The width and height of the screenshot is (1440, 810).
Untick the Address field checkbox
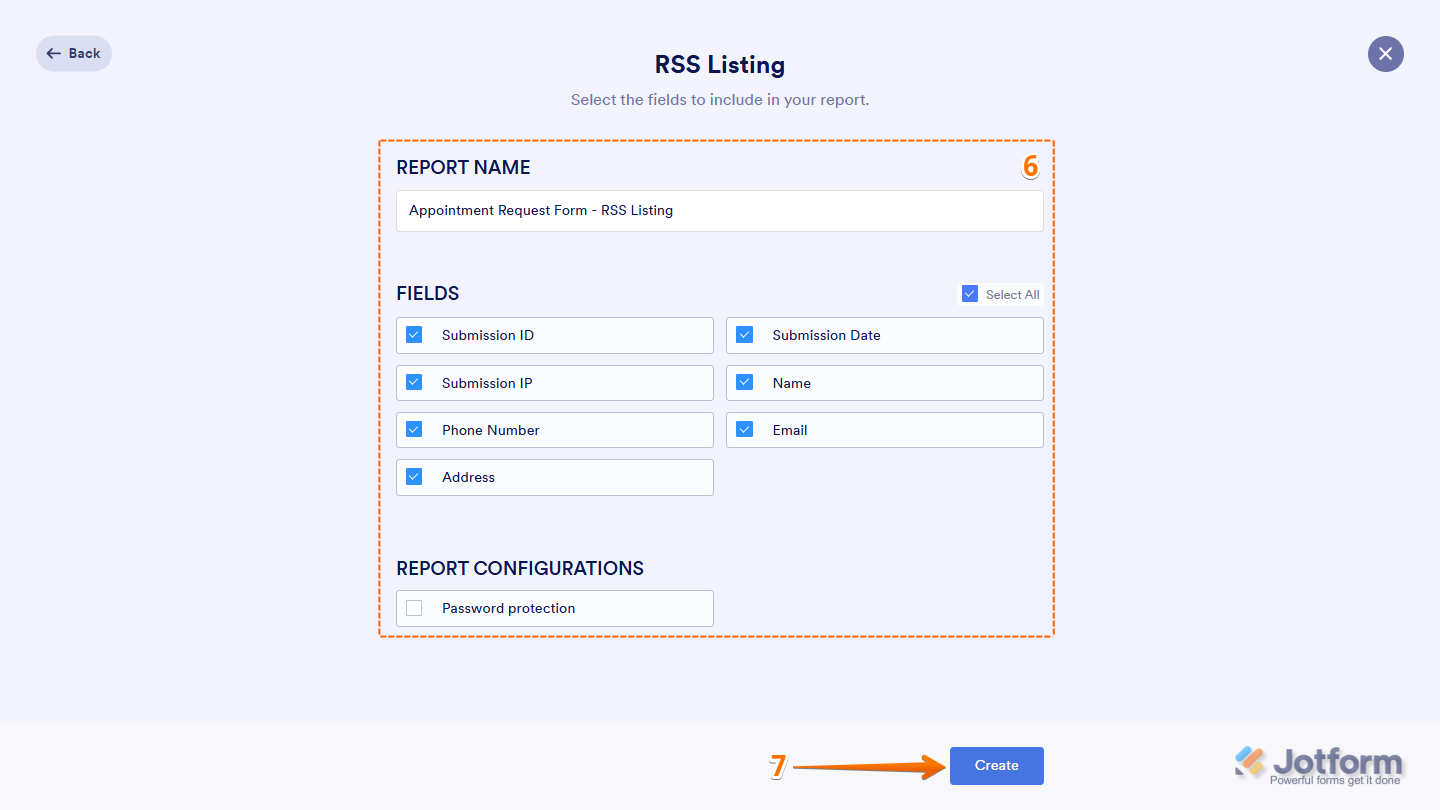tap(414, 477)
